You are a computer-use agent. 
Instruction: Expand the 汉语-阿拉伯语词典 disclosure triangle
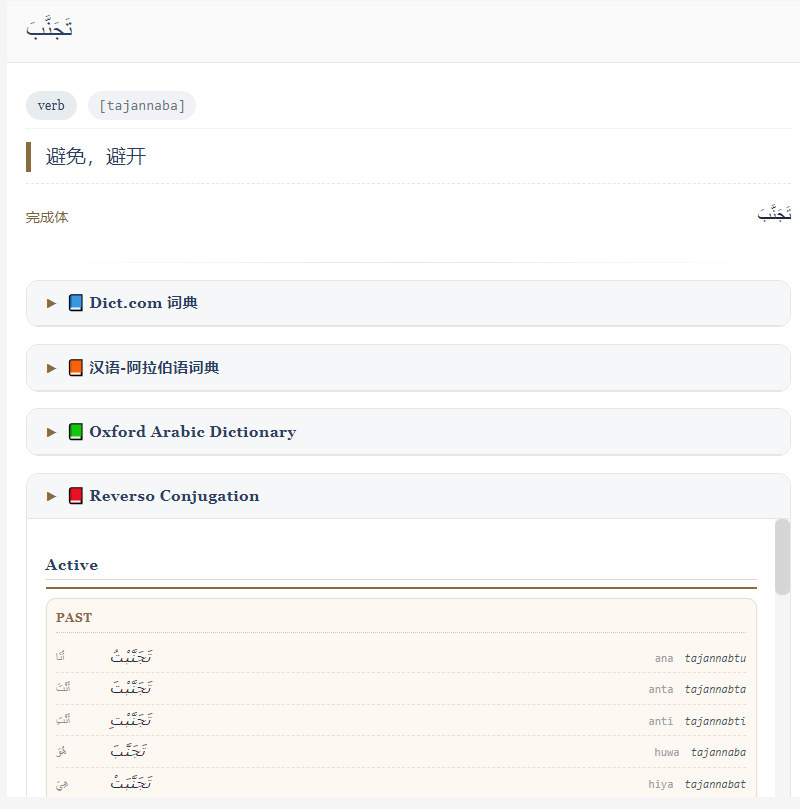click(x=51, y=368)
